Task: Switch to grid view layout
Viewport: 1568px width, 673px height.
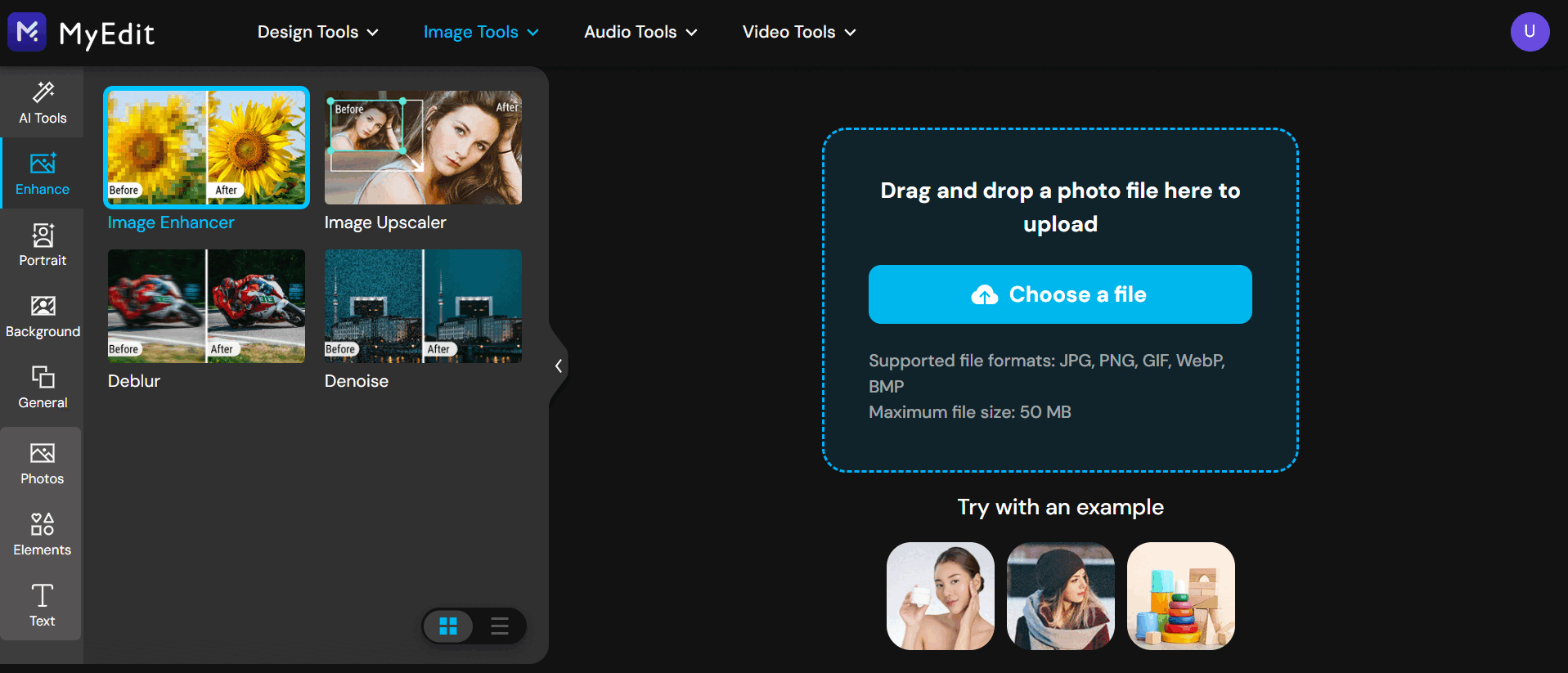Action: pyautogui.click(x=448, y=626)
